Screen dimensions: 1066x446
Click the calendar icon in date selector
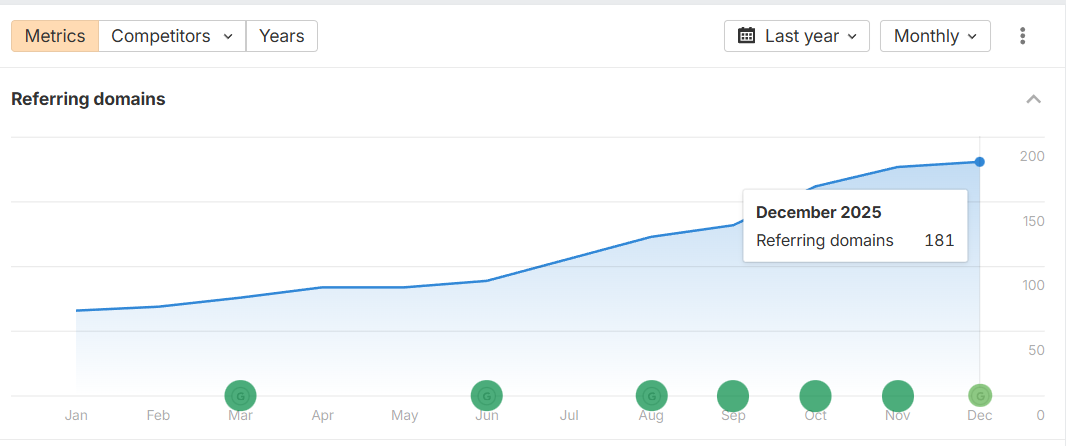pyautogui.click(x=746, y=36)
